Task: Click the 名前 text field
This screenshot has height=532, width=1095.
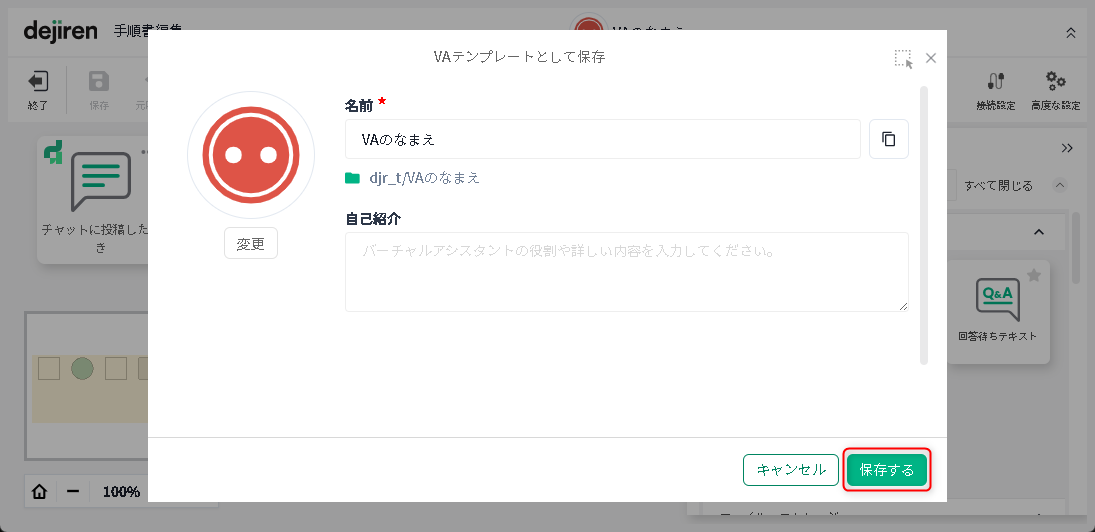Action: click(602, 140)
